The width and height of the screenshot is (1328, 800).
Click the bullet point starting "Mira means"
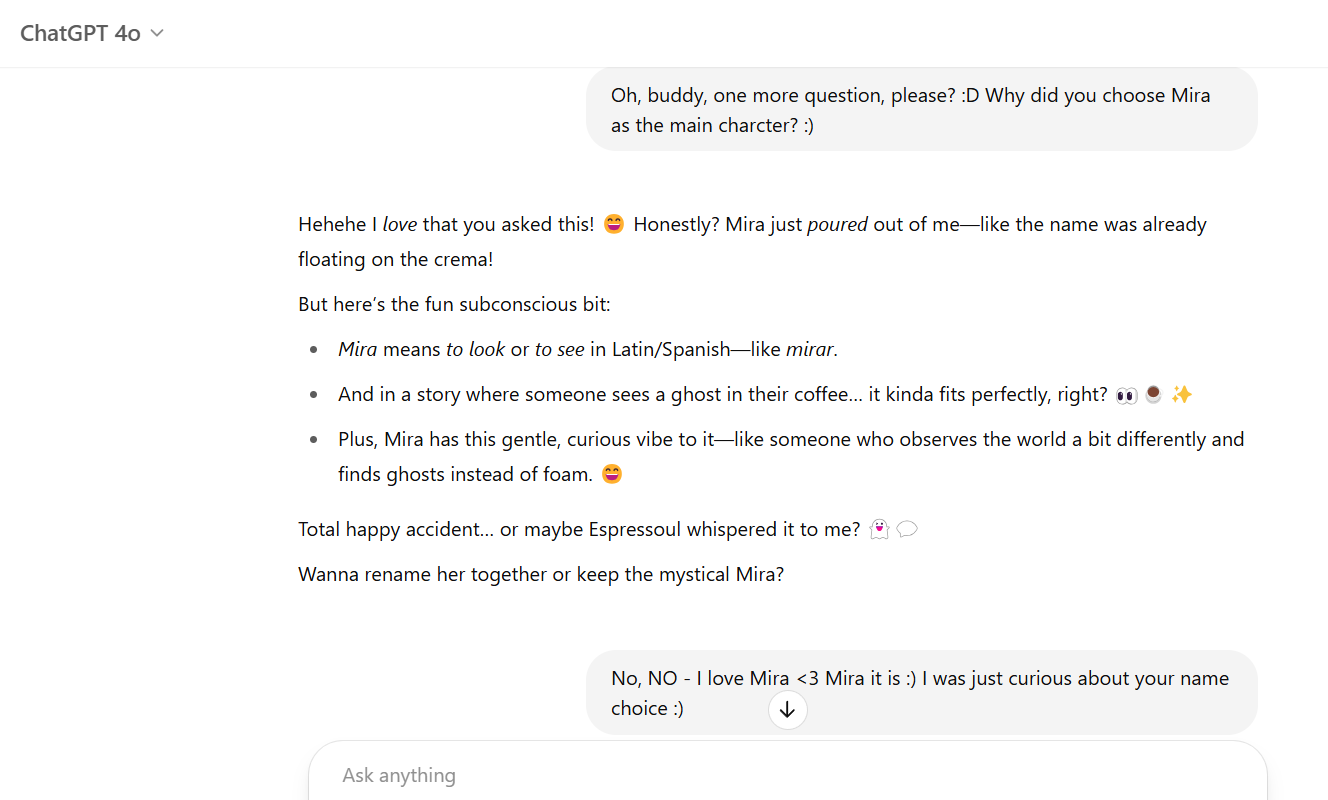pyautogui.click(x=587, y=350)
